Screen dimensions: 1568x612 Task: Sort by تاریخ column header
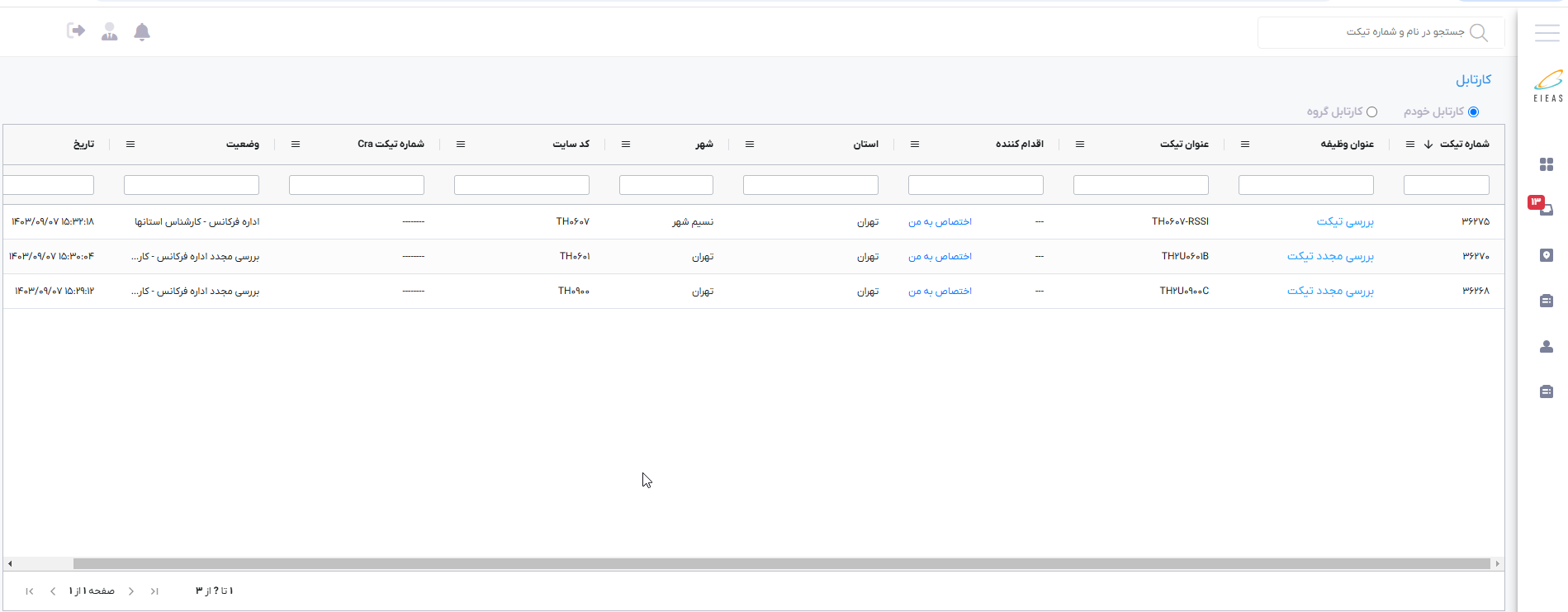tap(83, 145)
